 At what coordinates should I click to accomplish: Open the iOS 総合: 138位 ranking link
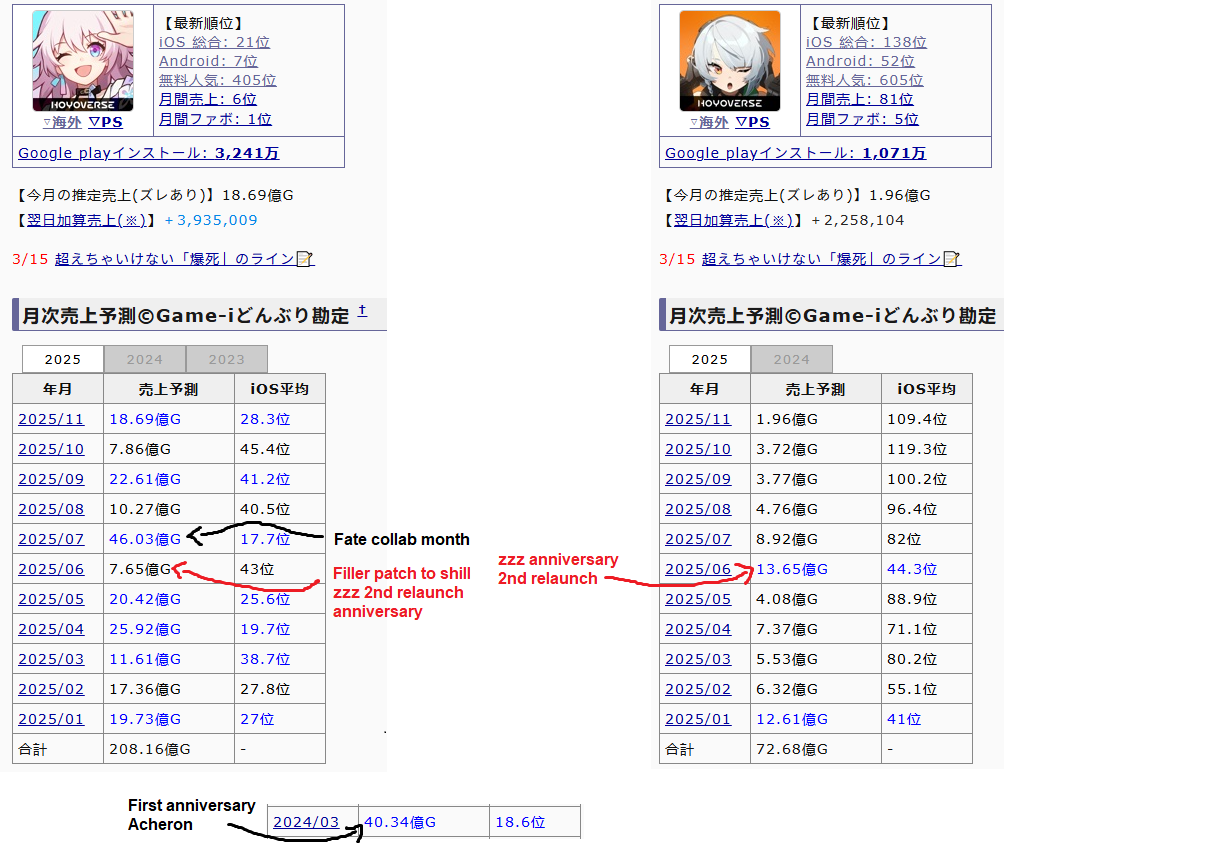pyautogui.click(x=866, y=42)
